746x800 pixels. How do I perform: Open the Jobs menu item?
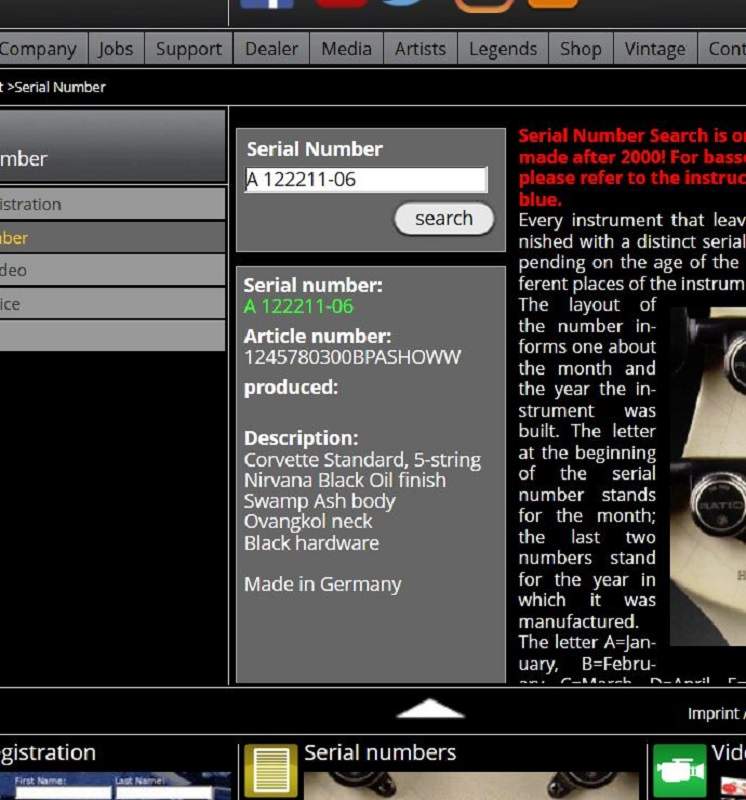[x=116, y=48]
